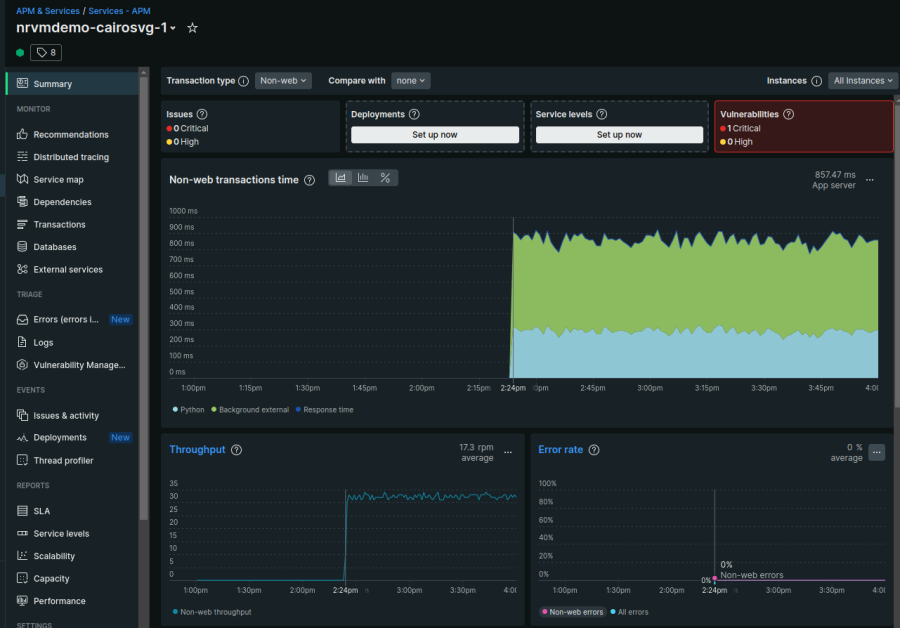Click the Issues help icon
This screenshot has height=628, width=900.
[x=202, y=114]
